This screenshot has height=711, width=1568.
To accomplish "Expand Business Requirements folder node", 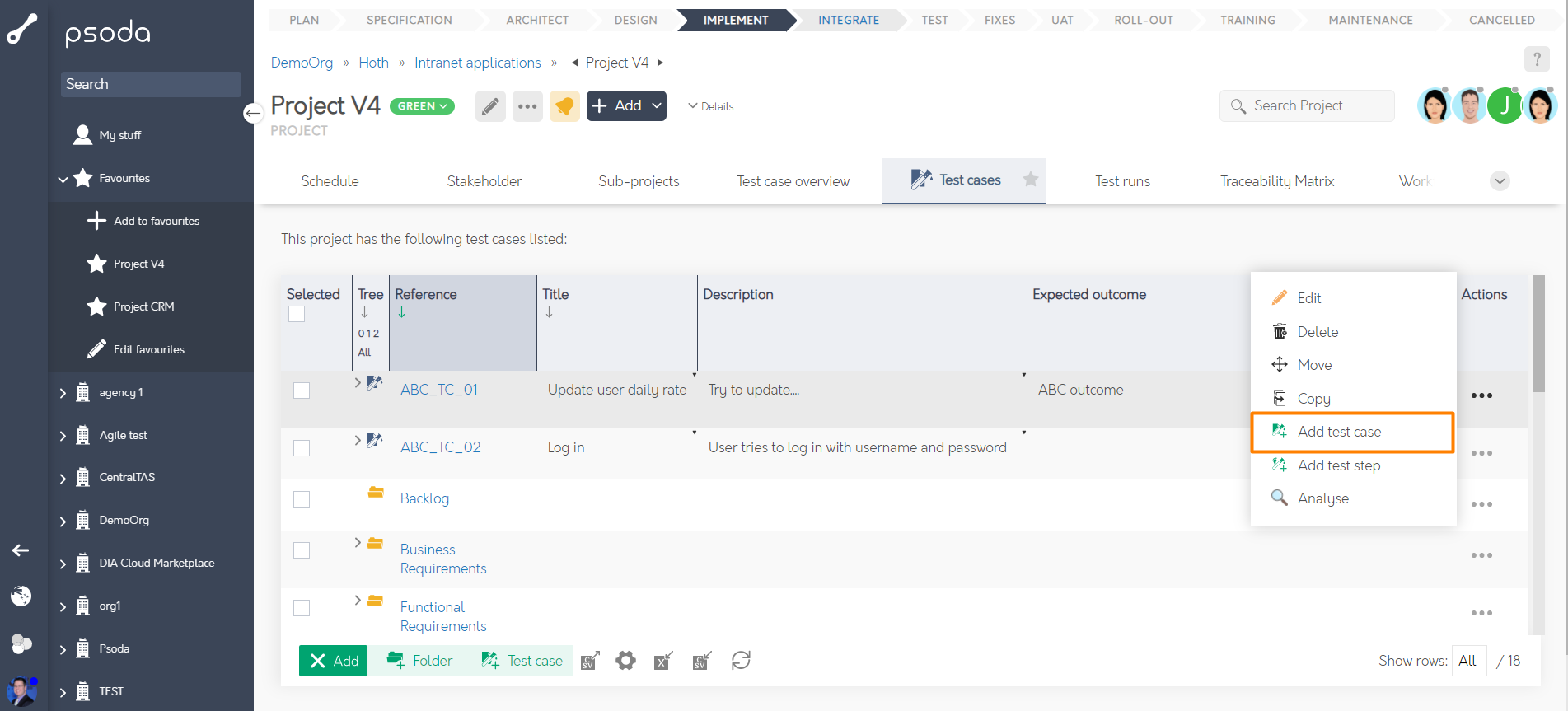I will (358, 542).
